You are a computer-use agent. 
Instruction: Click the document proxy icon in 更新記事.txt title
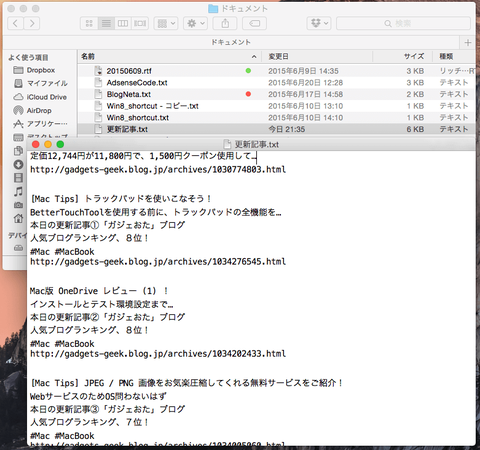[227, 144]
